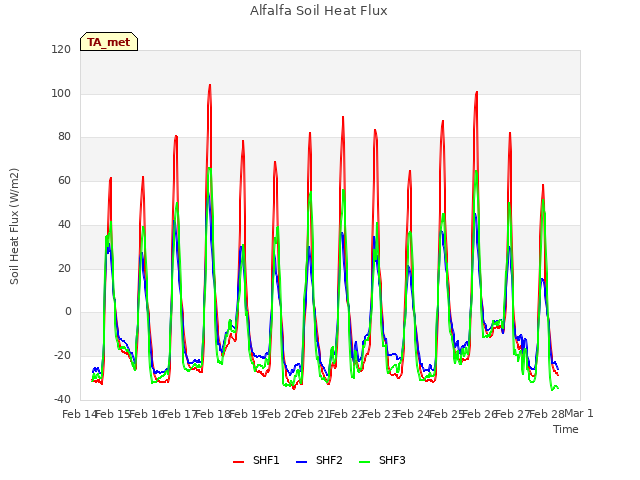The image size is (640, 480).
Task: Toggle the SHF2 legend entry
Action: point(319,461)
